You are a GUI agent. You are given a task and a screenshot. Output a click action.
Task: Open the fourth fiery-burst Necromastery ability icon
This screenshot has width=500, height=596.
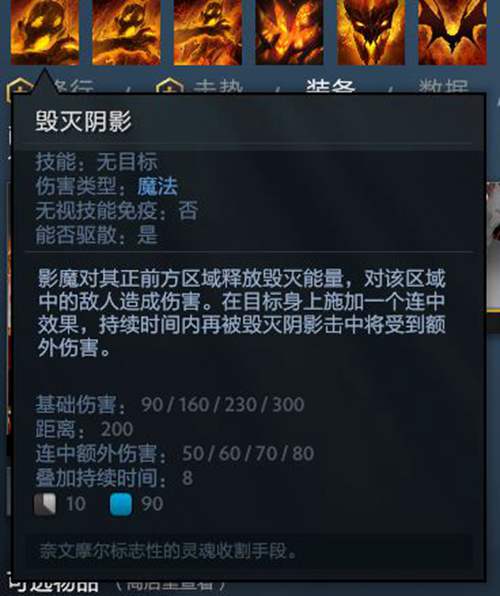click(289, 32)
